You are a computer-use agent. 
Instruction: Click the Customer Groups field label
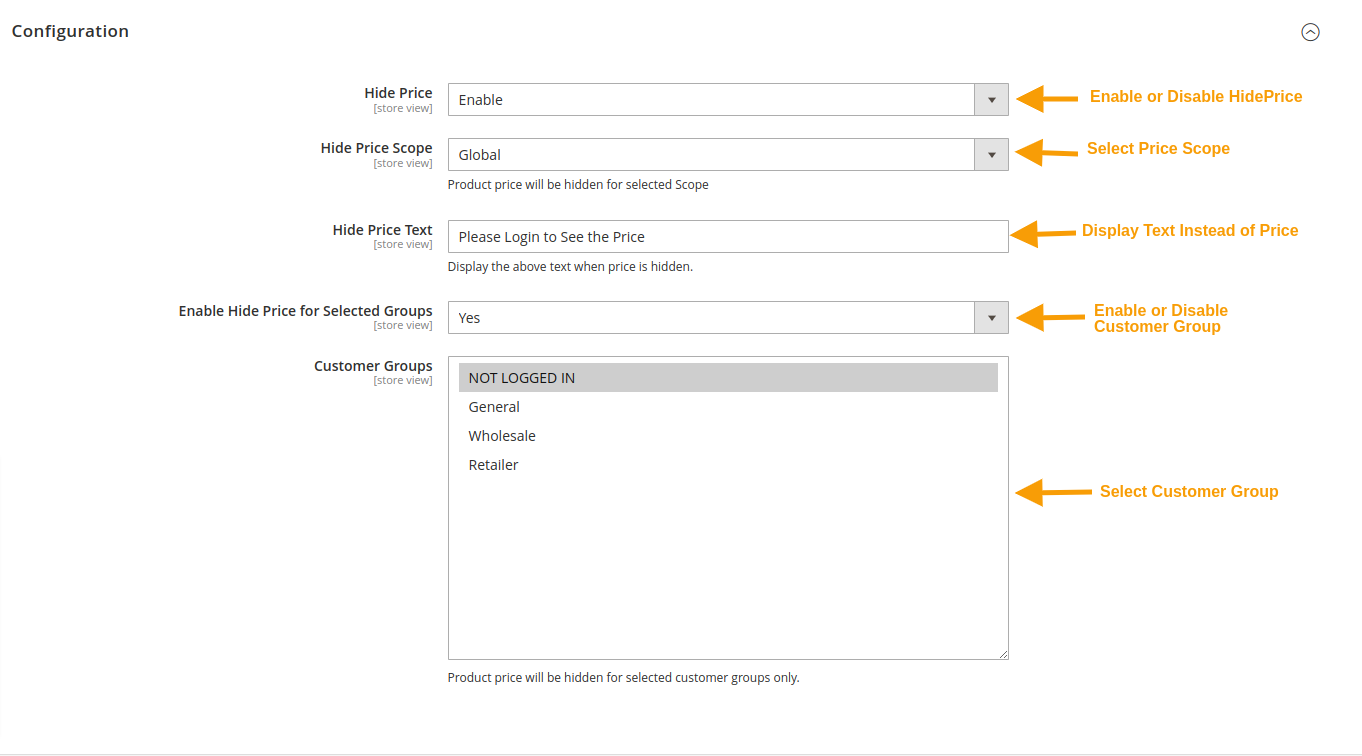tap(373, 365)
